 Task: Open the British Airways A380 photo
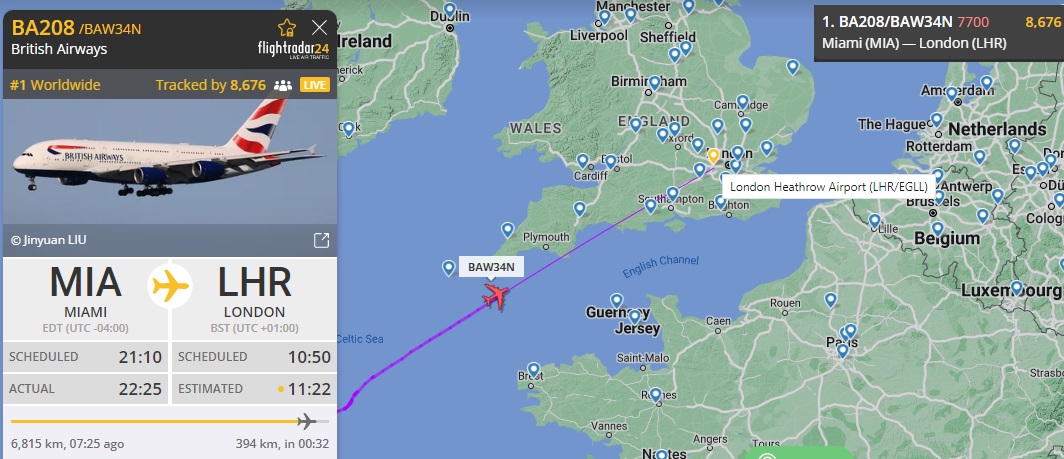170,162
